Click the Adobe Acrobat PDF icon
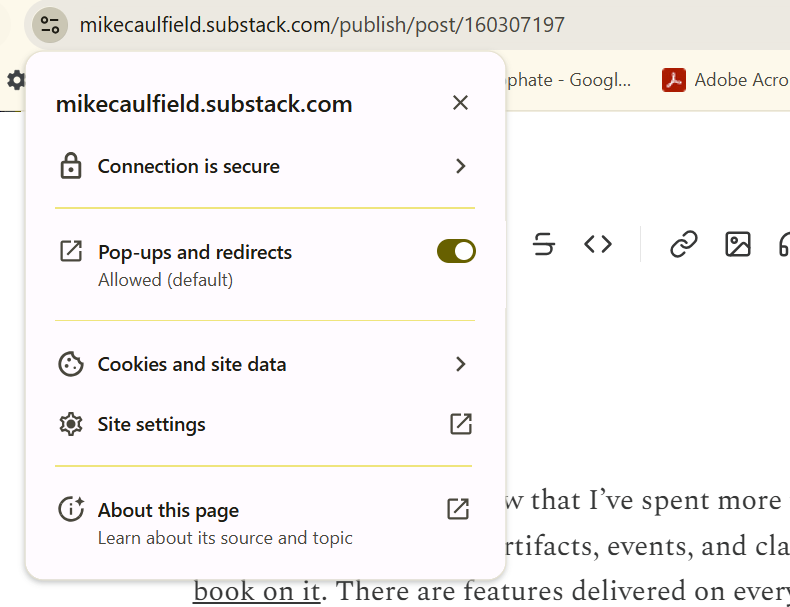 pyautogui.click(x=674, y=80)
